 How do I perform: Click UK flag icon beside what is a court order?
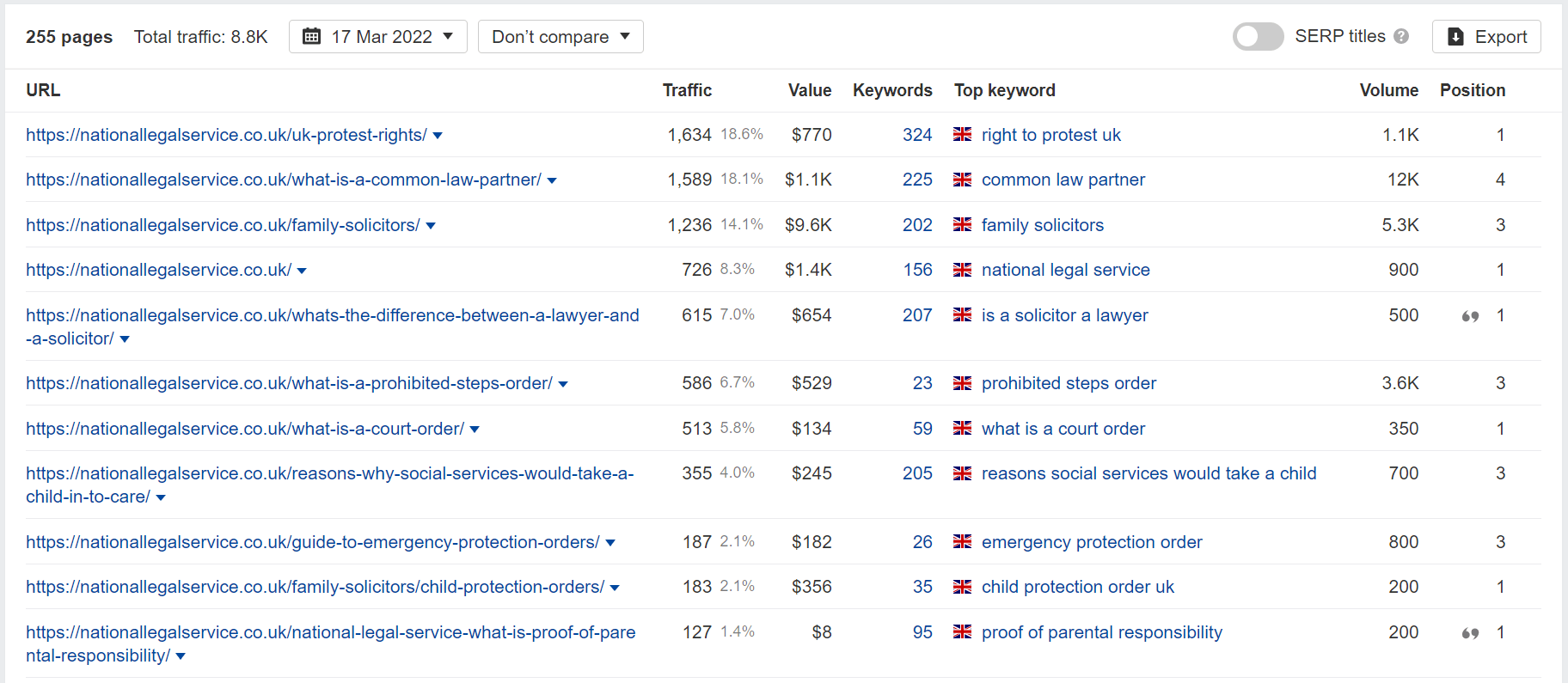963,429
